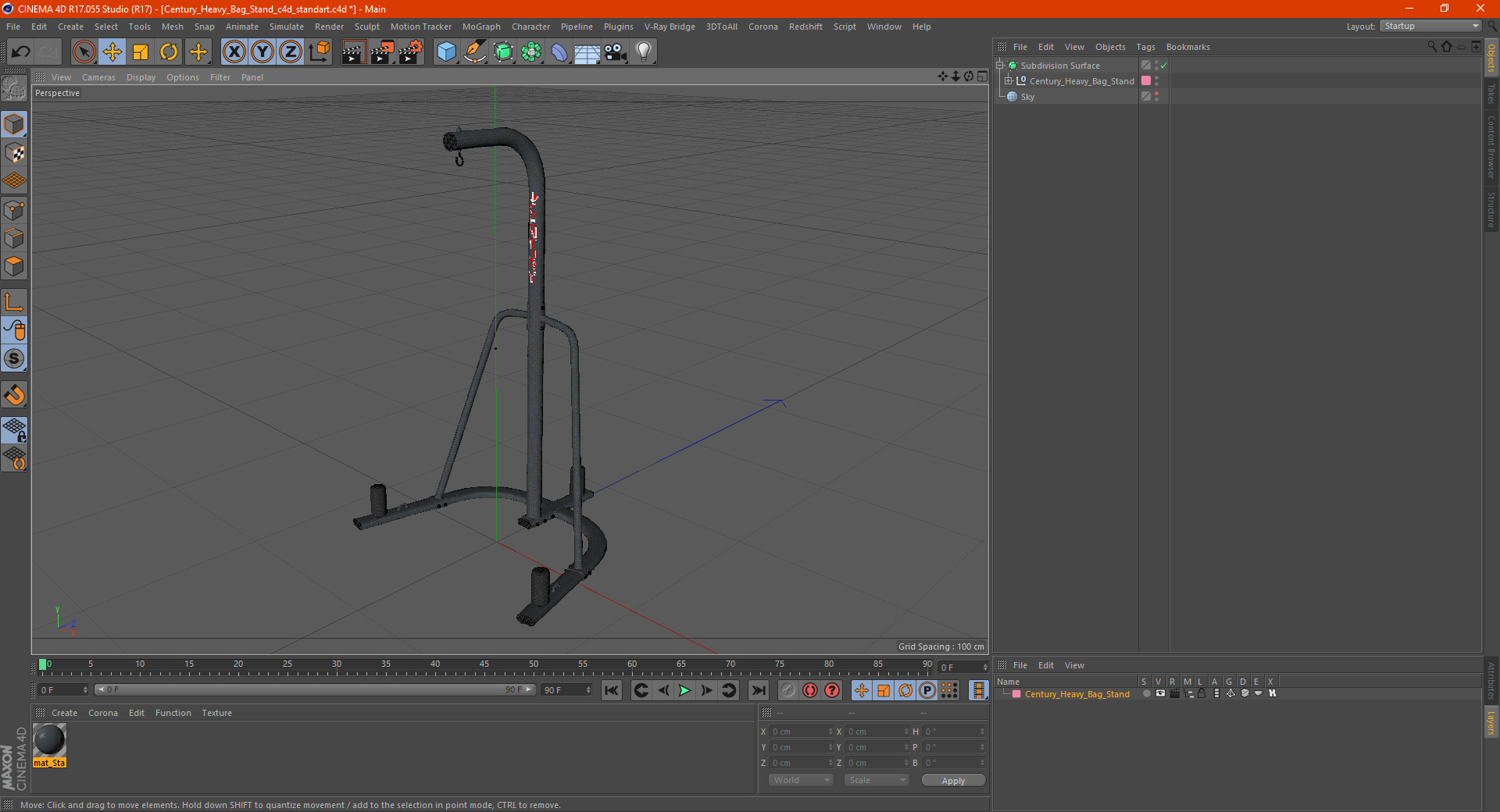Open Objects panel Tags menu
This screenshot has height=812, width=1500.
pos(1145,47)
